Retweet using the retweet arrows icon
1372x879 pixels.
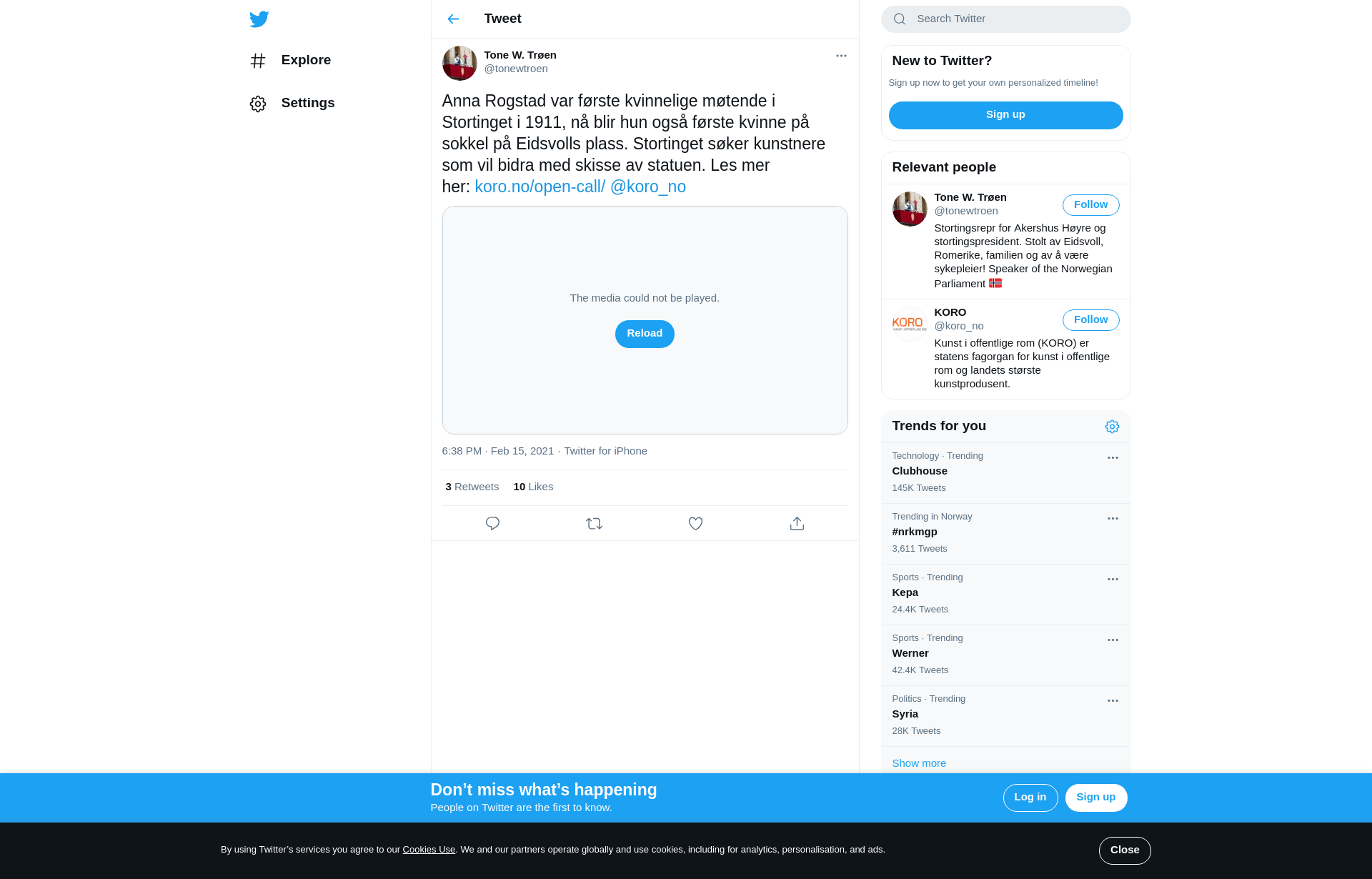(594, 524)
